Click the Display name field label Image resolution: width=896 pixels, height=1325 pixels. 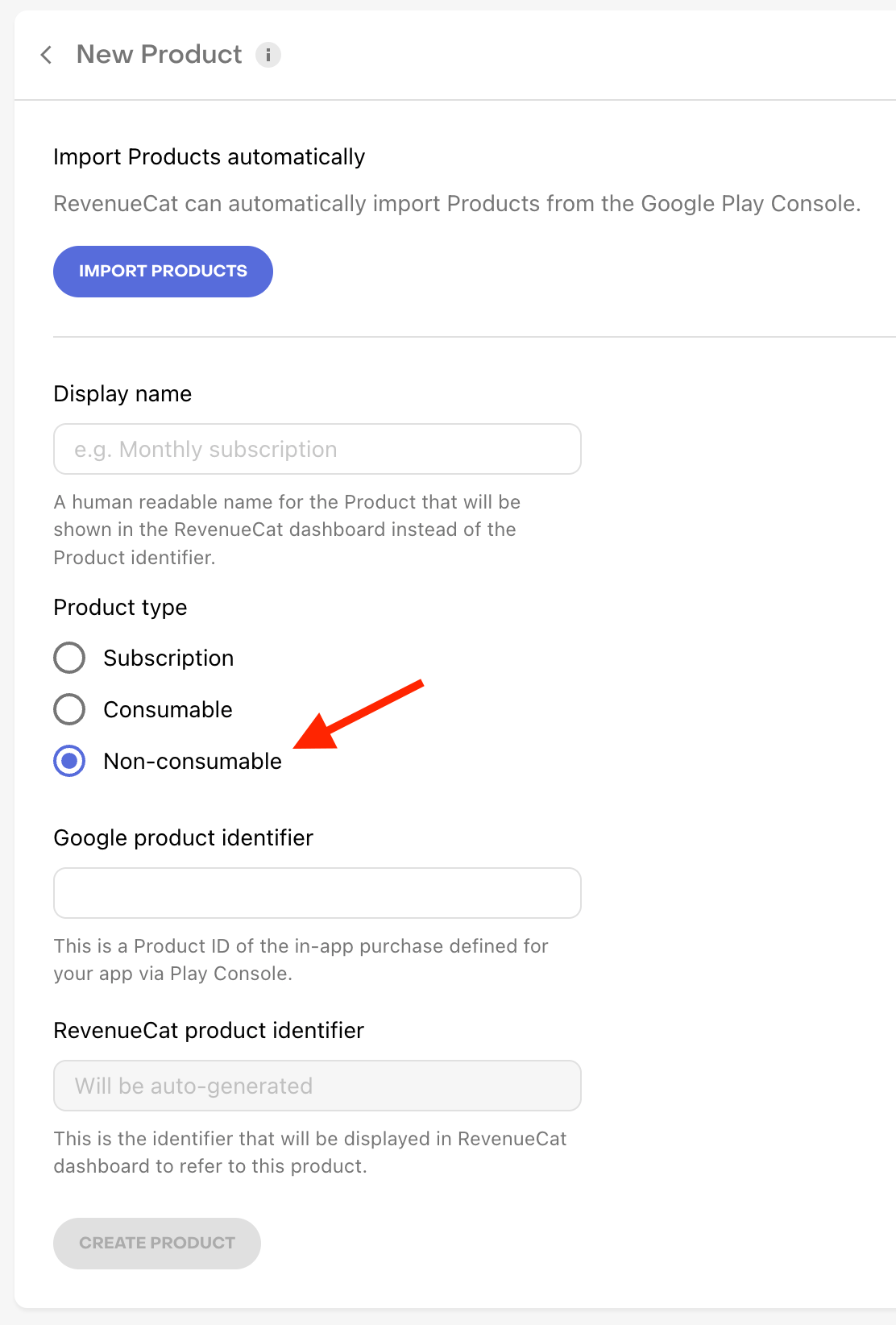(122, 393)
